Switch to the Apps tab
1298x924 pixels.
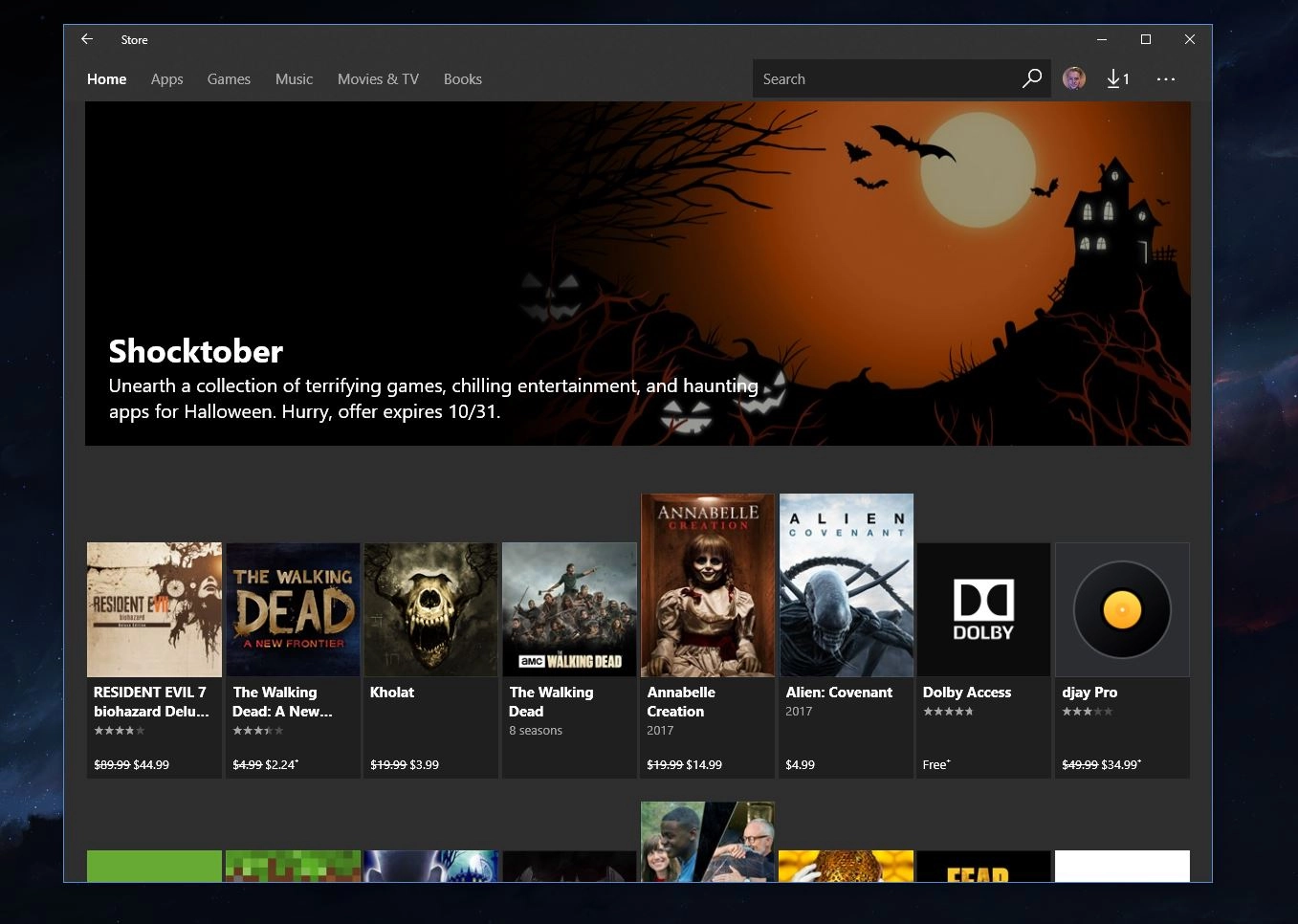click(x=166, y=79)
